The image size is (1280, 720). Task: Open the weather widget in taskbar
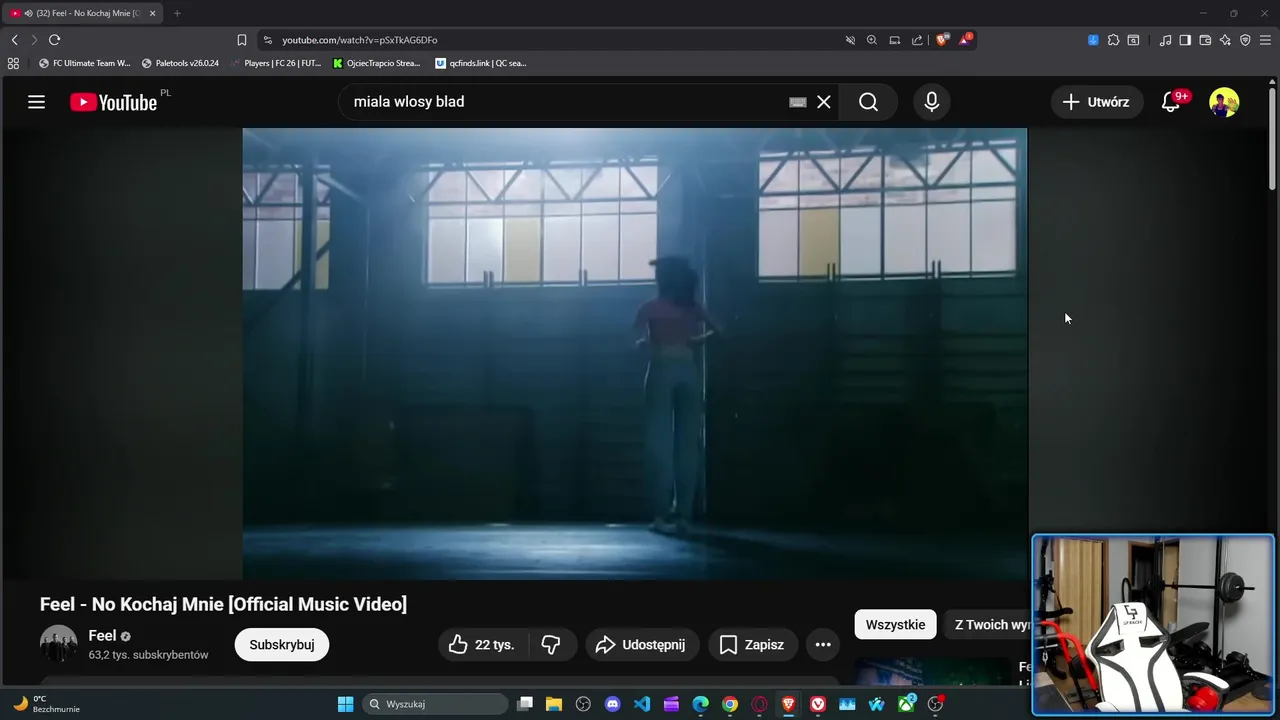pos(46,704)
